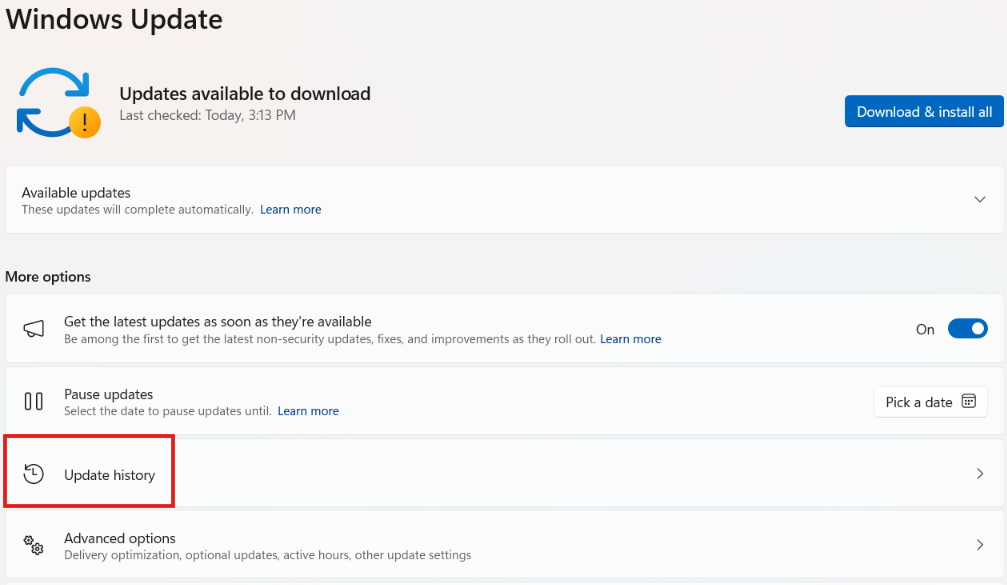Click the 'More options' section heading
Screen dimensions: 1007x585
point(48,277)
